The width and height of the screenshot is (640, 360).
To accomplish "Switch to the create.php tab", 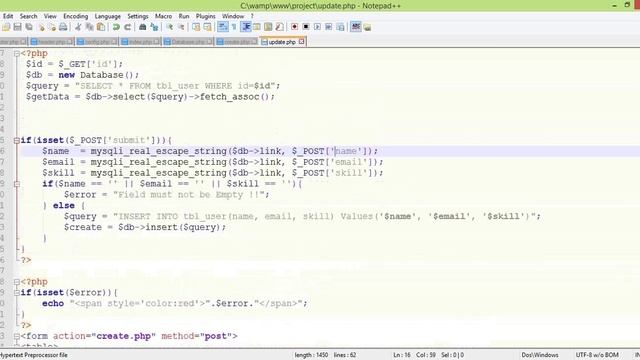I will click(x=236, y=42).
